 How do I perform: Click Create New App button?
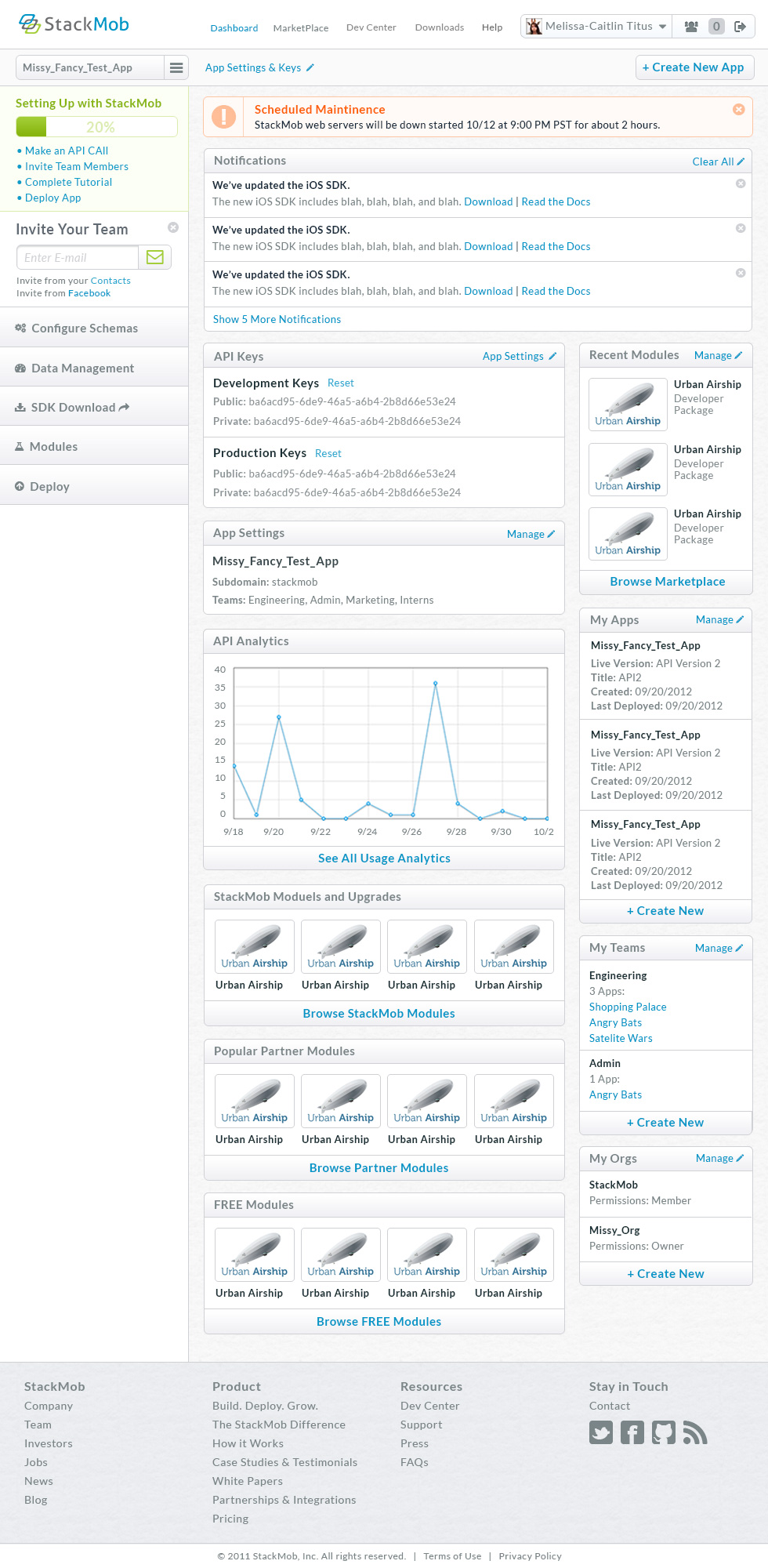click(x=694, y=67)
